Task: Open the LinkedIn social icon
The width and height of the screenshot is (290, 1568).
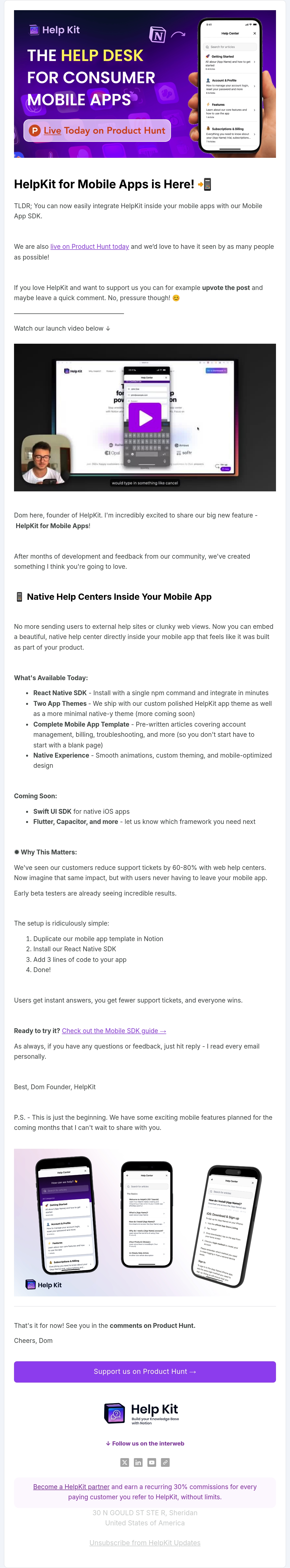Action: click(138, 1462)
